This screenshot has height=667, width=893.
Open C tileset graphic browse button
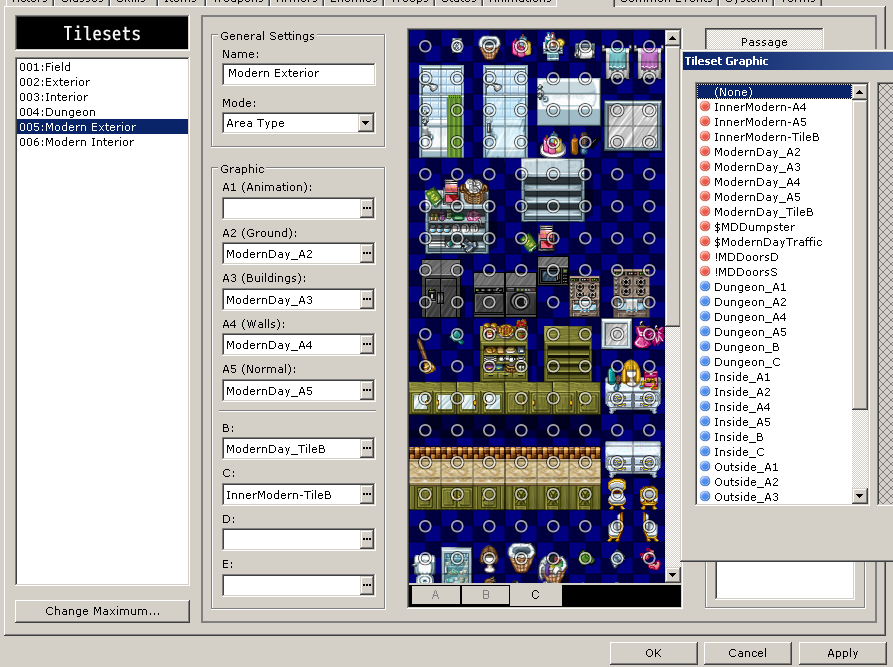367,494
